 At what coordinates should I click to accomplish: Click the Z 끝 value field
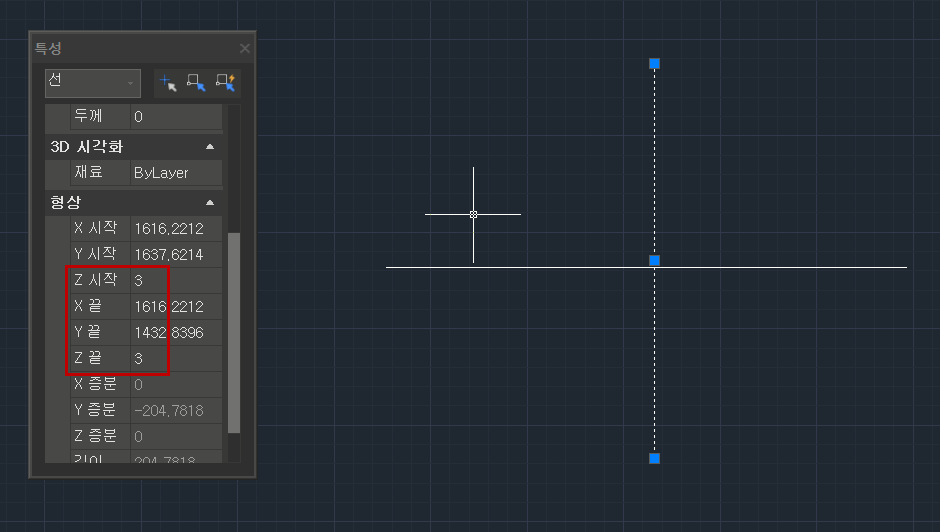[x=176, y=358]
